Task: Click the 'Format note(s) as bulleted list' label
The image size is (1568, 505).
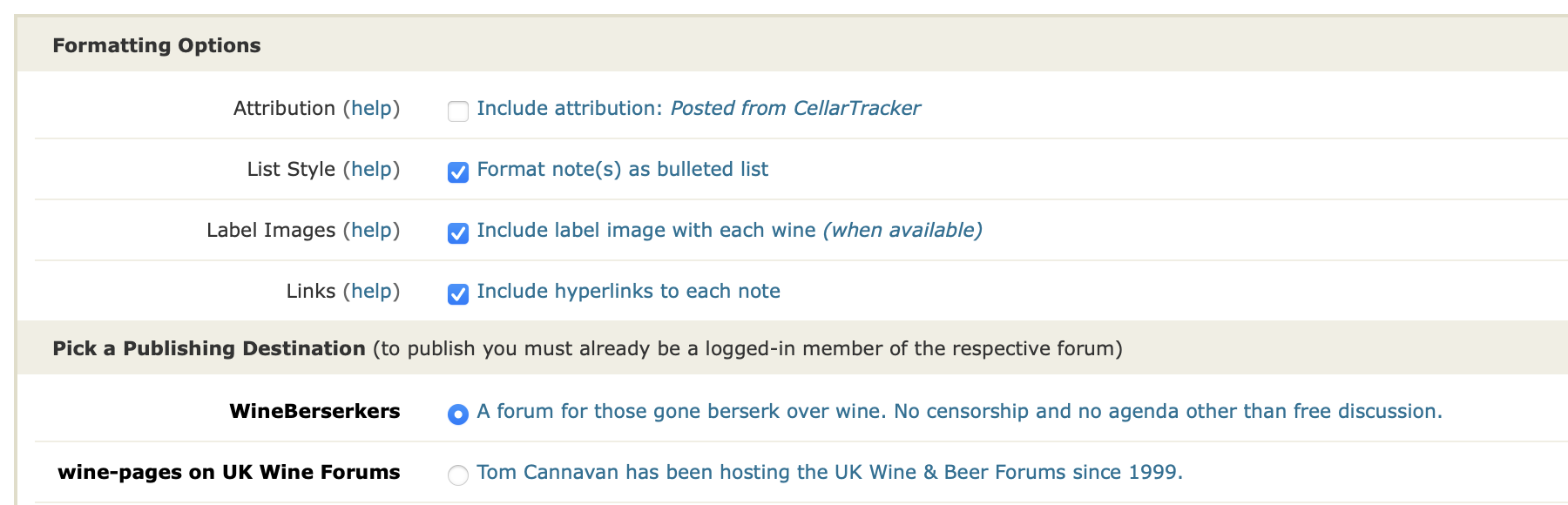Action: pyautogui.click(x=622, y=169)
